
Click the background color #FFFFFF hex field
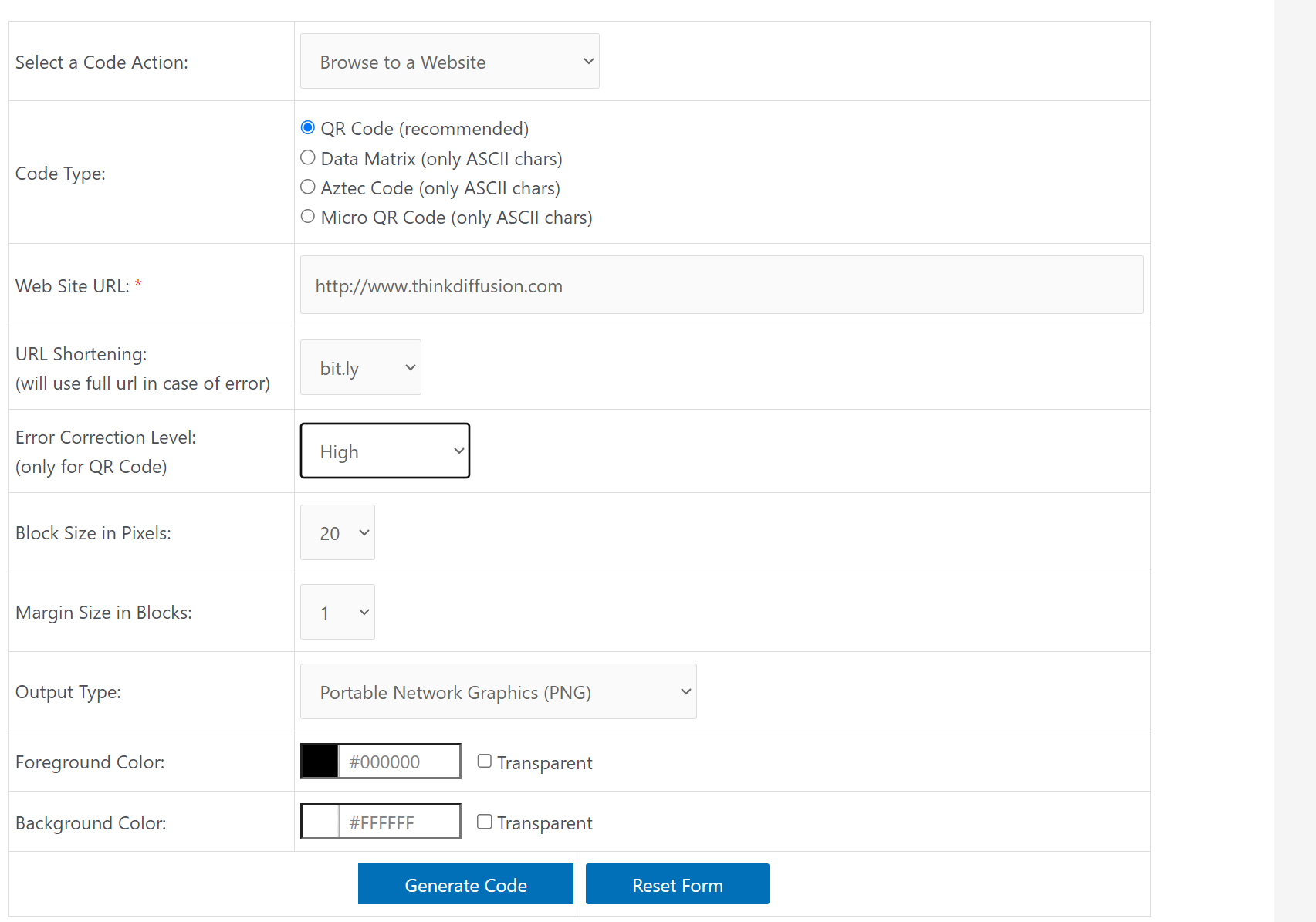click(x=399, y=822)
